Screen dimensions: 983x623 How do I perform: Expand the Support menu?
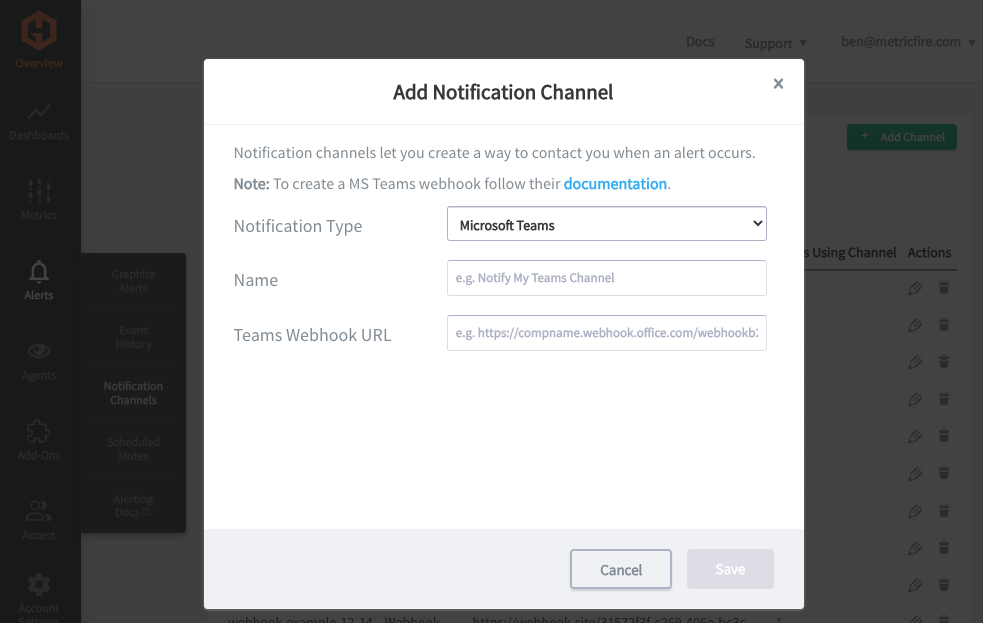[x=775, y=43]
